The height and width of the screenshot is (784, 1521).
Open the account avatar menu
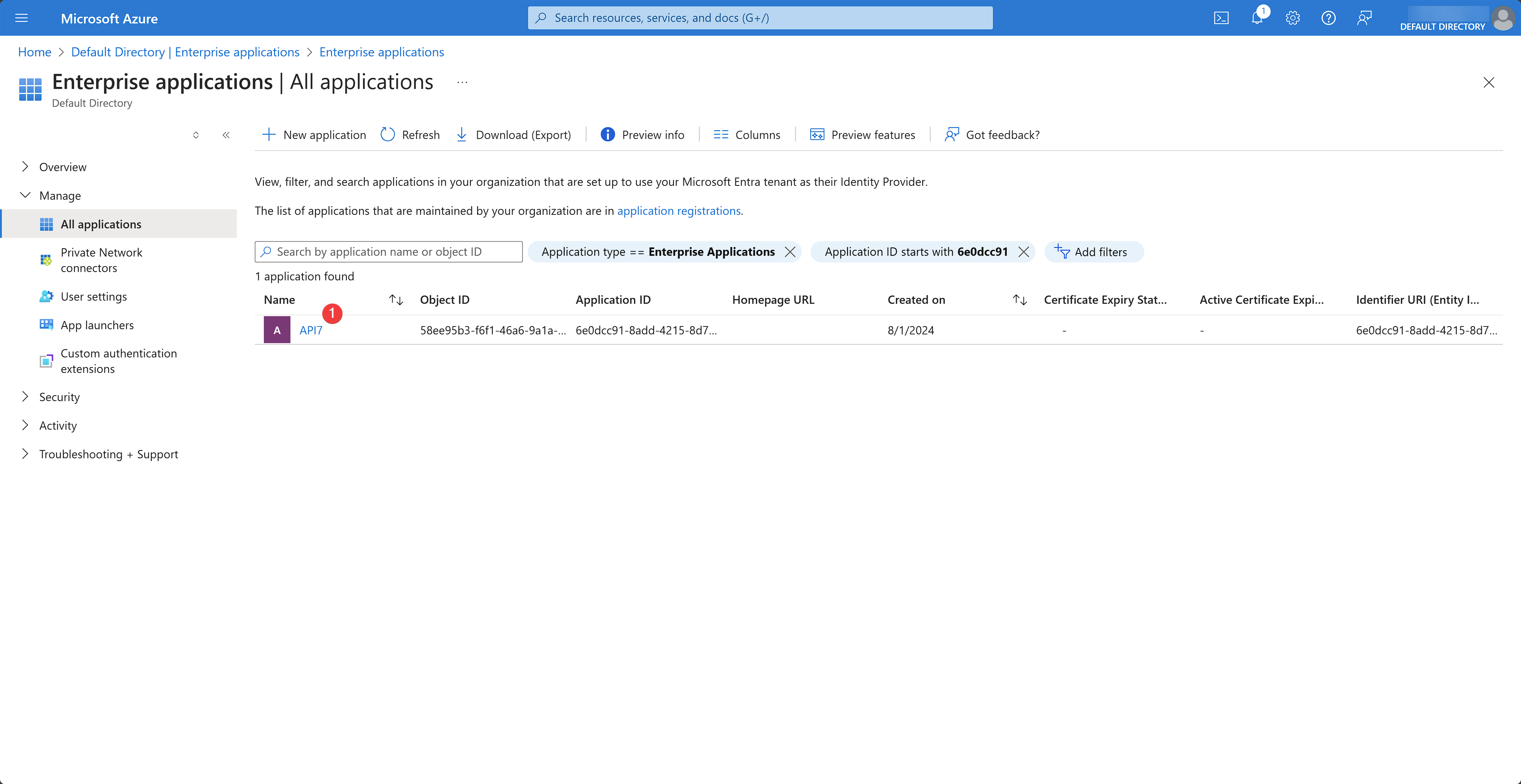click(1502, 18)
